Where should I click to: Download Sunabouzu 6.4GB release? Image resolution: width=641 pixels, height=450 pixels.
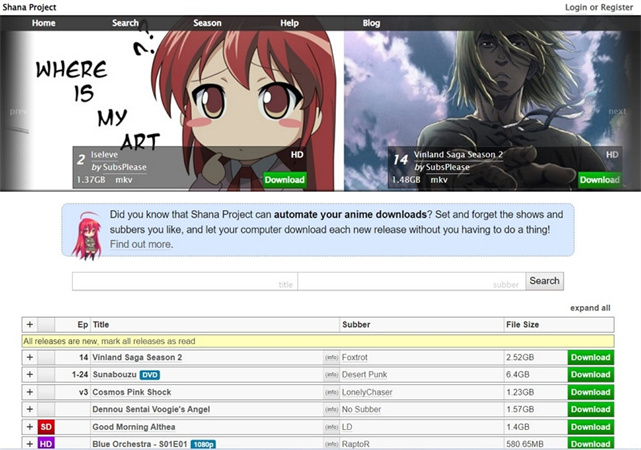591,374
